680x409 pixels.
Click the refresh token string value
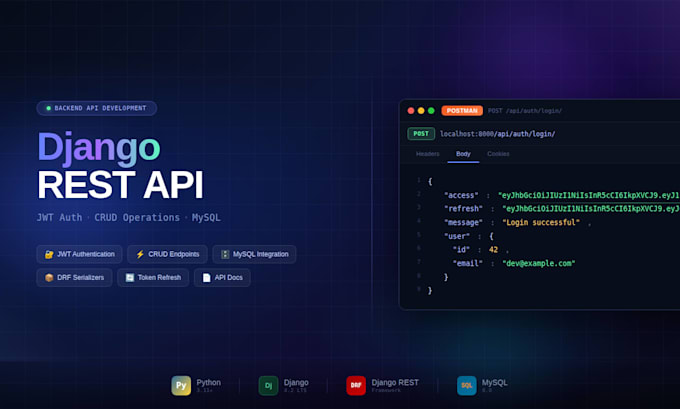(591, 209)
